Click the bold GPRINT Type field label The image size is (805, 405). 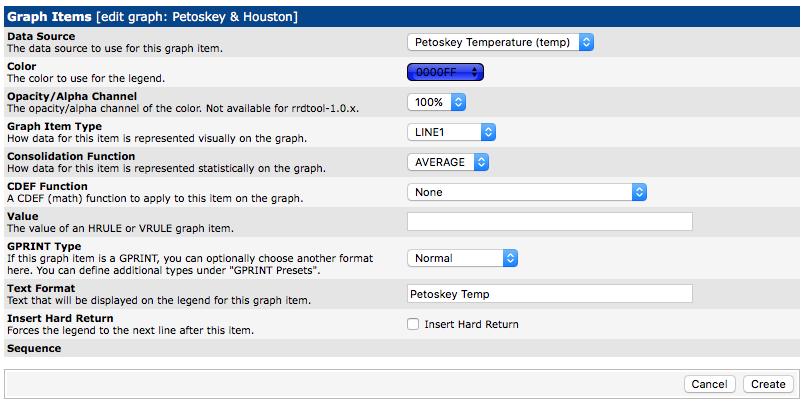pos(44,245)
